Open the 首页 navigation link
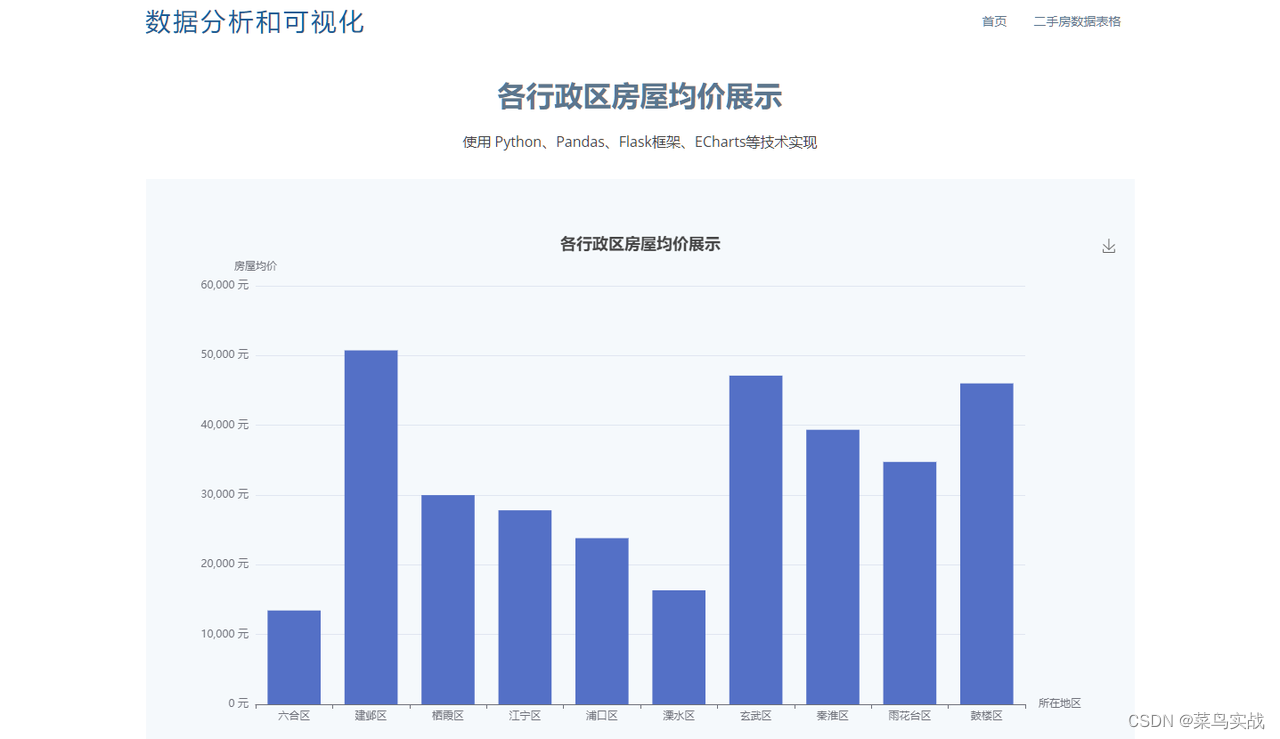Screen dimensions: 1280x739 tap(994, 21)
